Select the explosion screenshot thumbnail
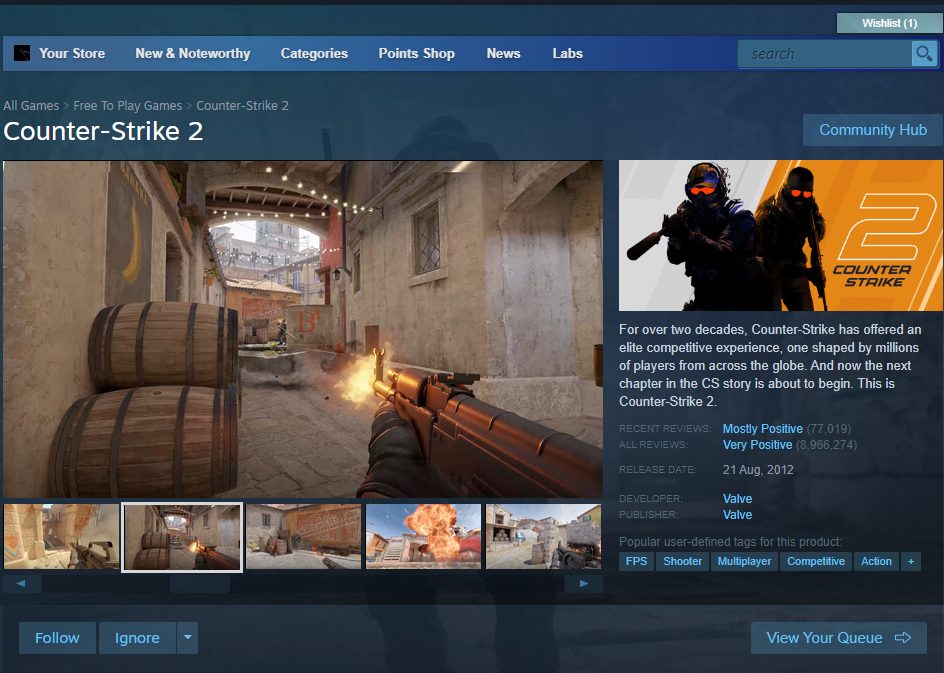 (423, 537)
